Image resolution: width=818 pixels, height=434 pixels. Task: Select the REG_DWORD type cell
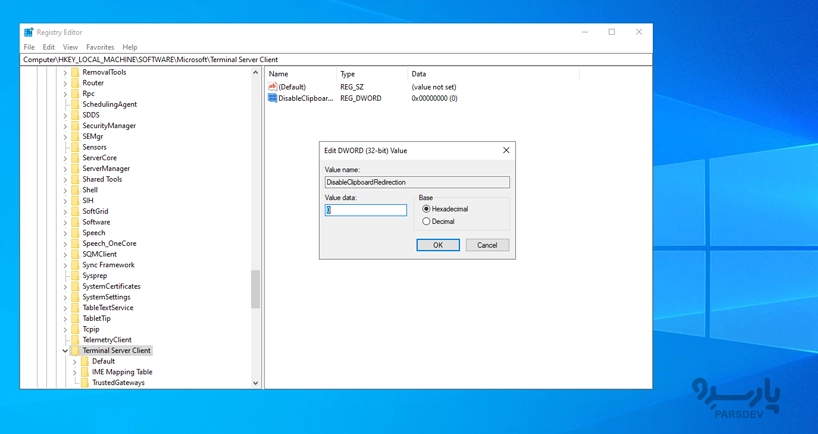point(361,98)
